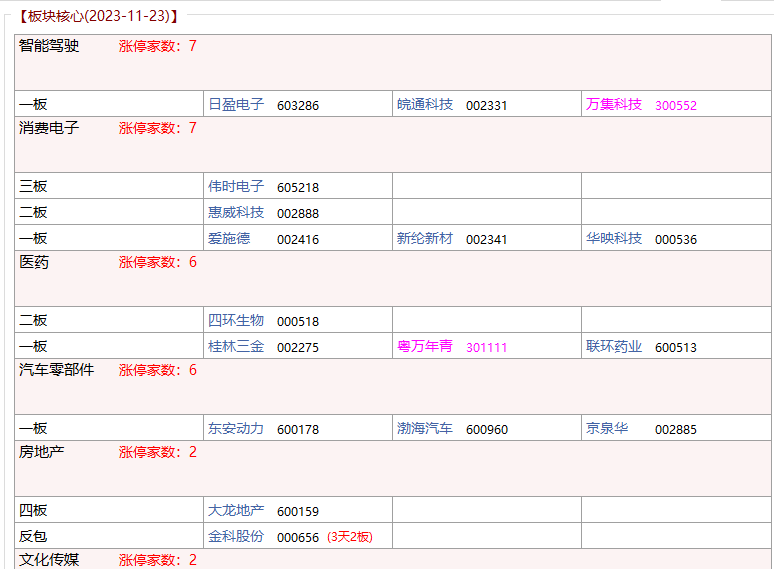This screenshot has height=569, width=774.
Task: Click 涨停家数 count for 汽车零部件
Action: 157,370
